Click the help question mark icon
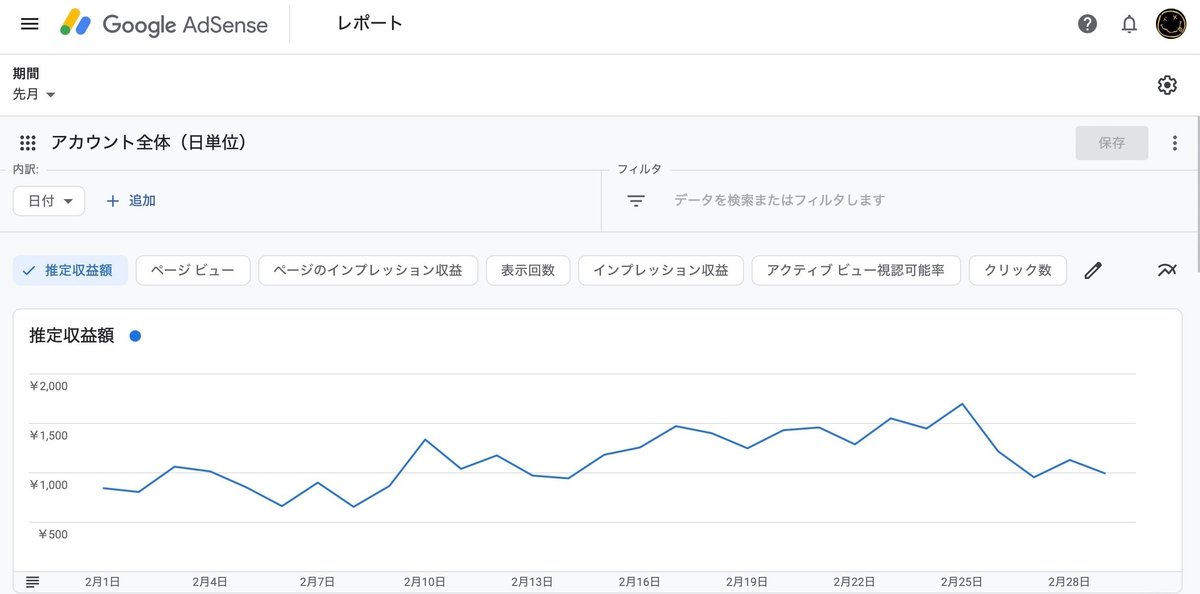 tap(1088, 24)
